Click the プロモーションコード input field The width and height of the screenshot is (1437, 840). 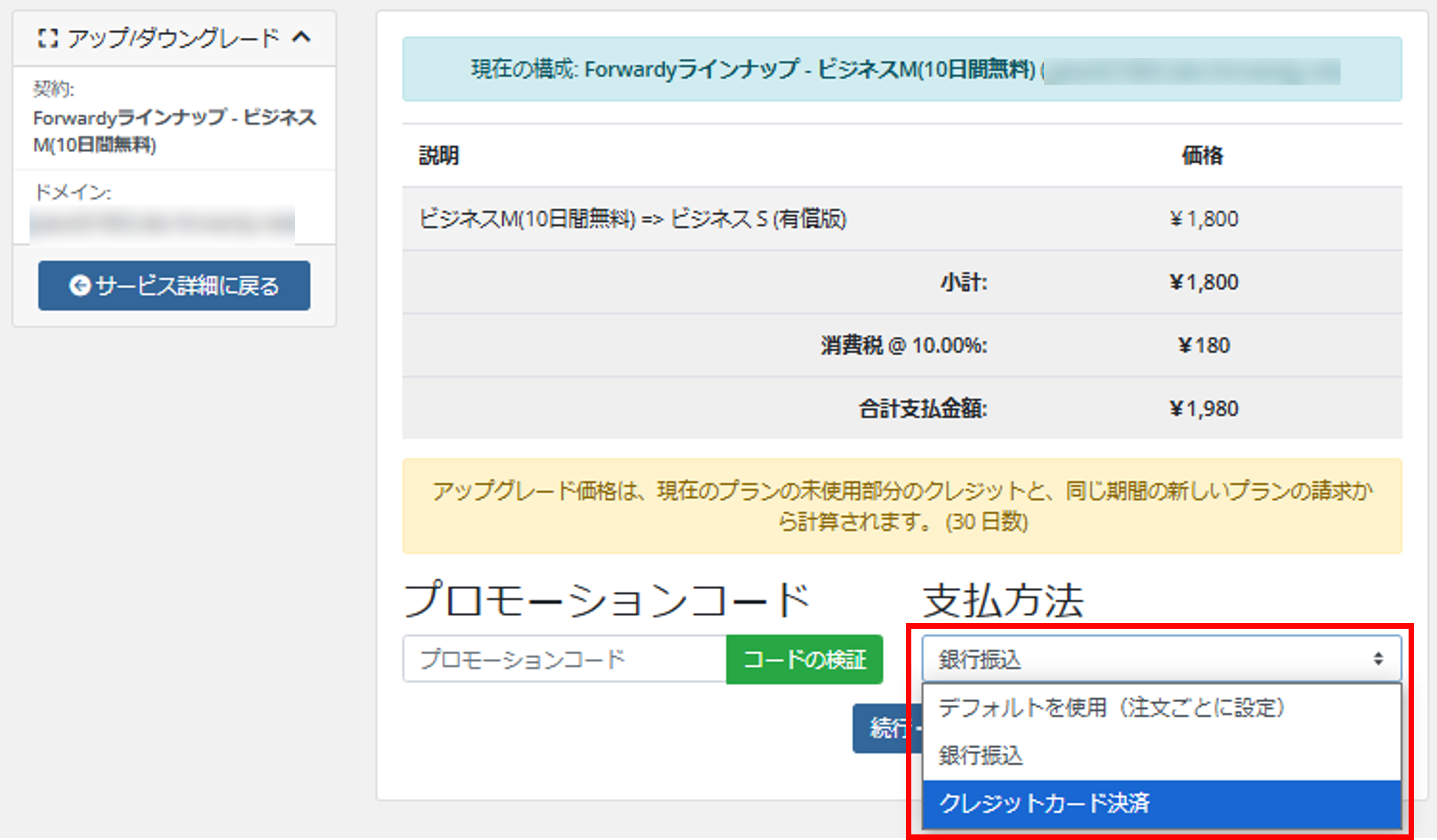(x=565, y=659)
